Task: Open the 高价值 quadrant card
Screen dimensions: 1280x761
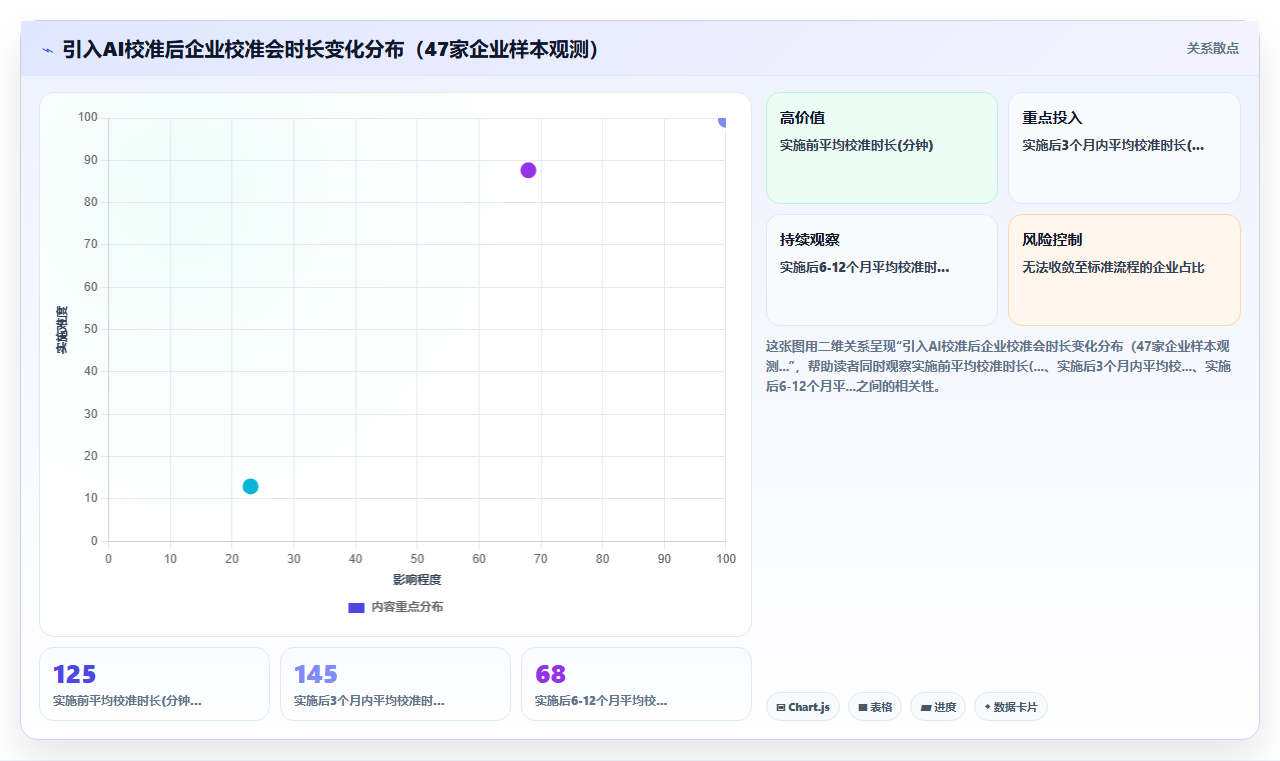Action: [882, 148]
